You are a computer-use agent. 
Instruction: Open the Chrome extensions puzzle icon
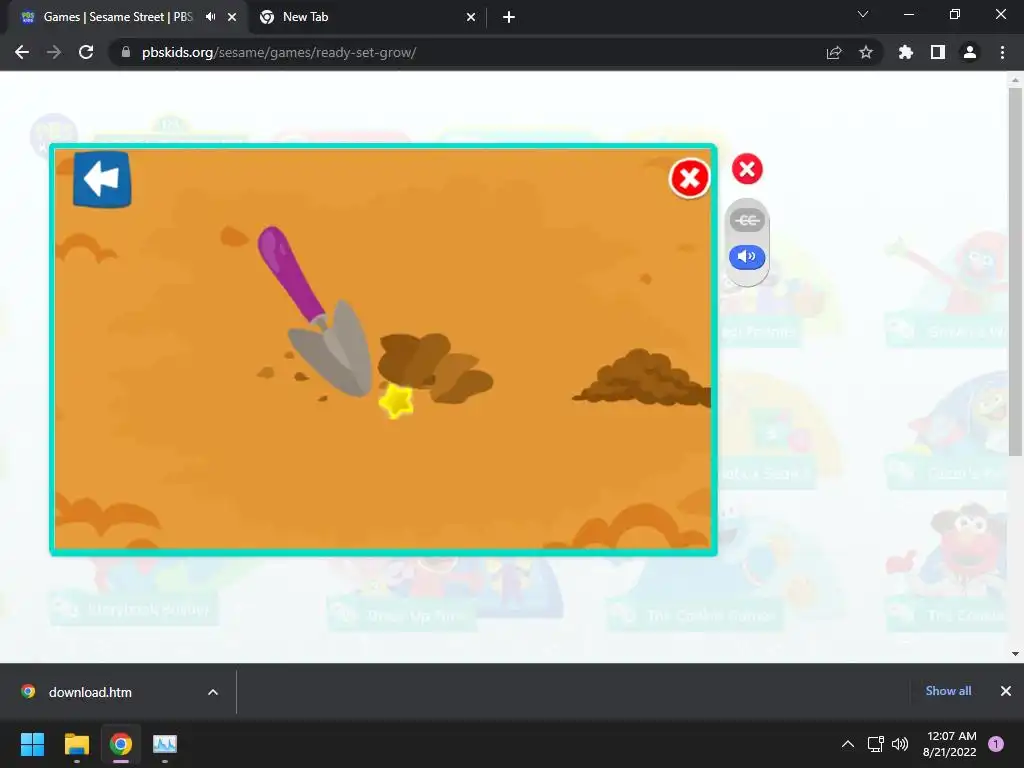906,52
